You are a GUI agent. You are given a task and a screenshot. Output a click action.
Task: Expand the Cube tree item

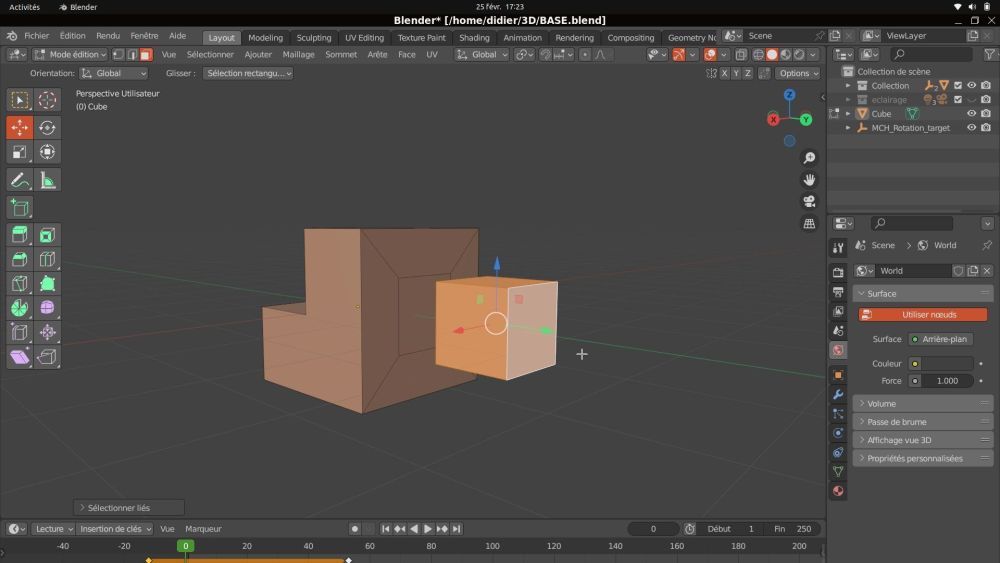(848, 113)
